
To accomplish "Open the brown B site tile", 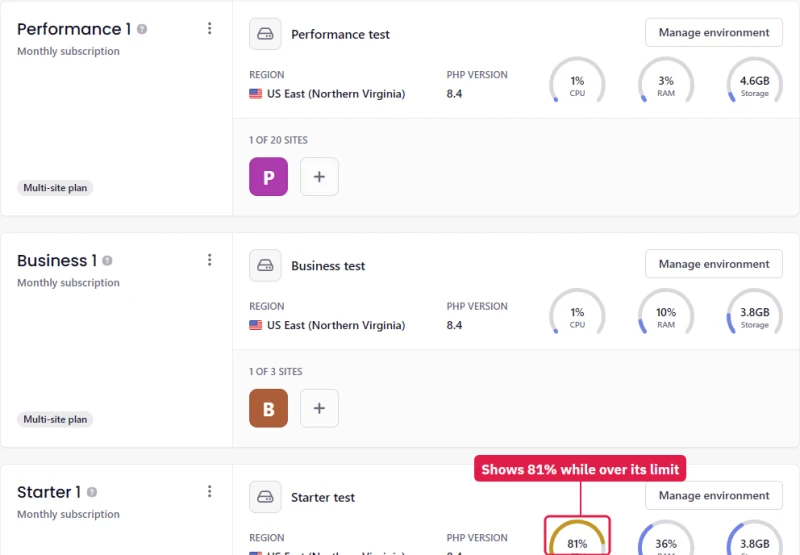I will [x=268, y=408].
